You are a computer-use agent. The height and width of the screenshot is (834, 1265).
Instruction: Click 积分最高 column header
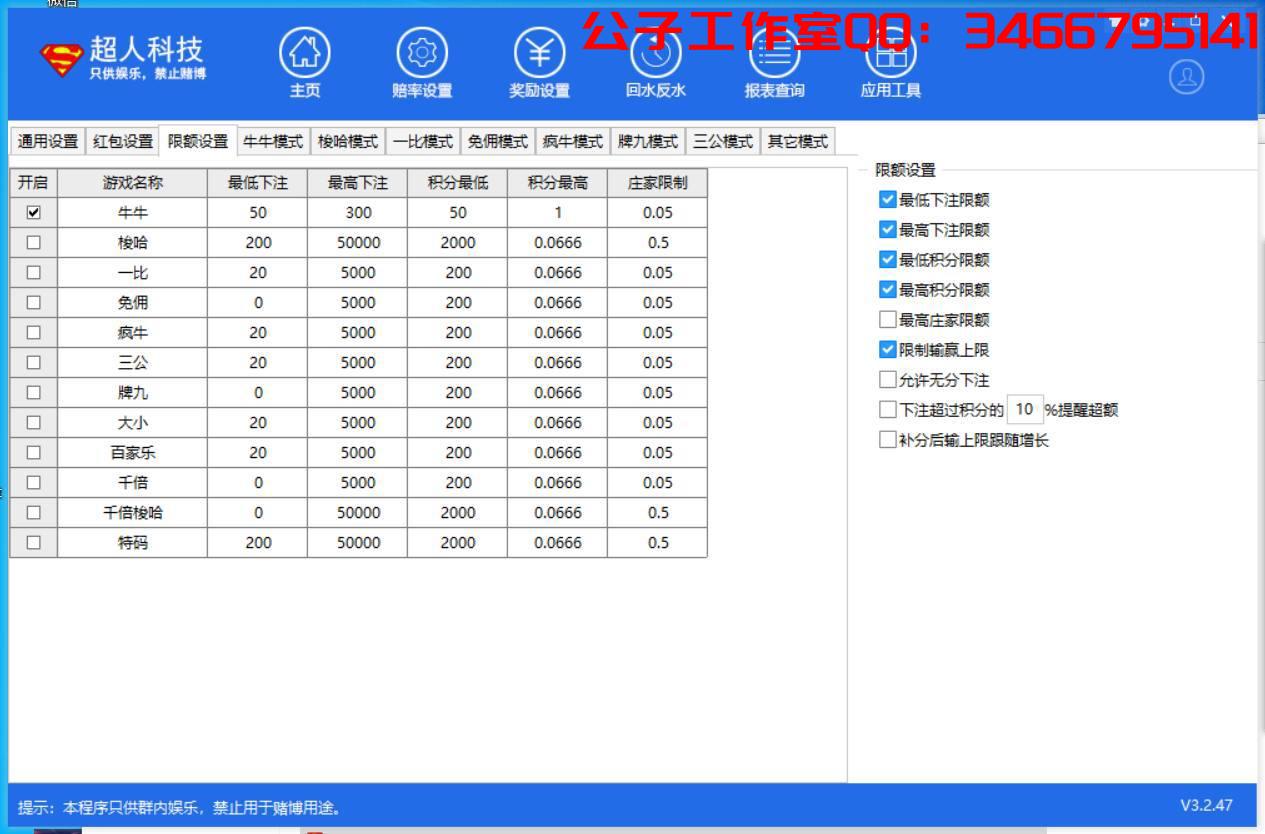558,183
